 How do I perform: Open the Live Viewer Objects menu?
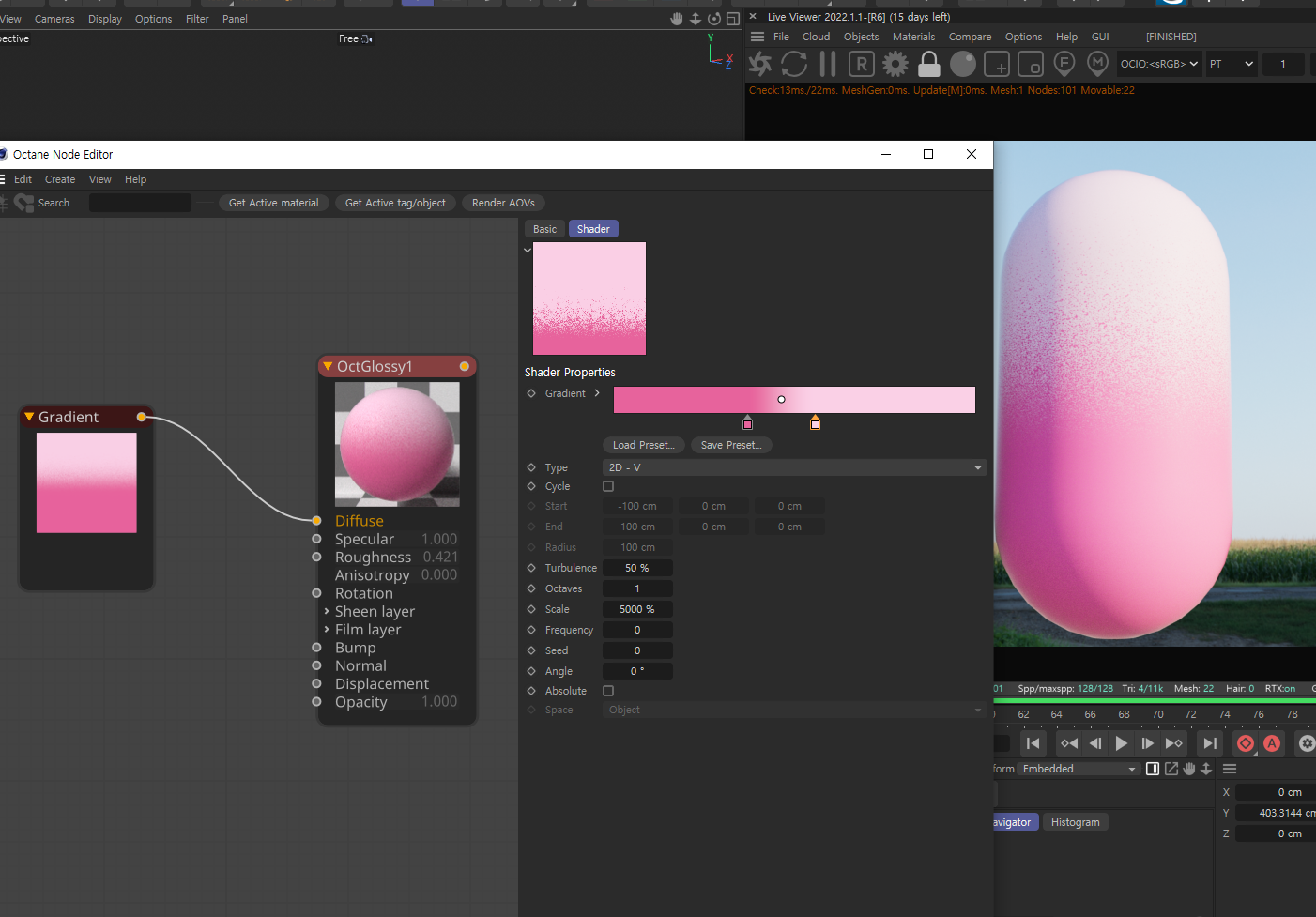[861, 37]
